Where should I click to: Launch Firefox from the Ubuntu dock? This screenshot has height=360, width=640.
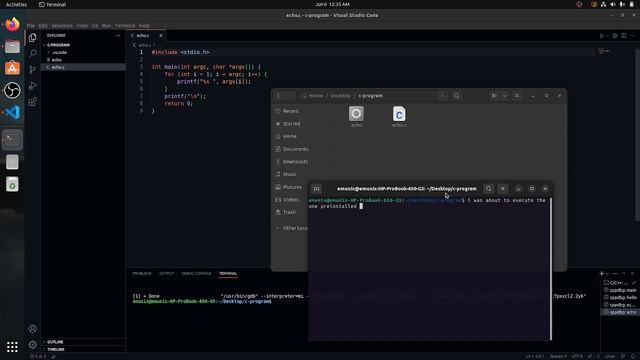(12, 24)
